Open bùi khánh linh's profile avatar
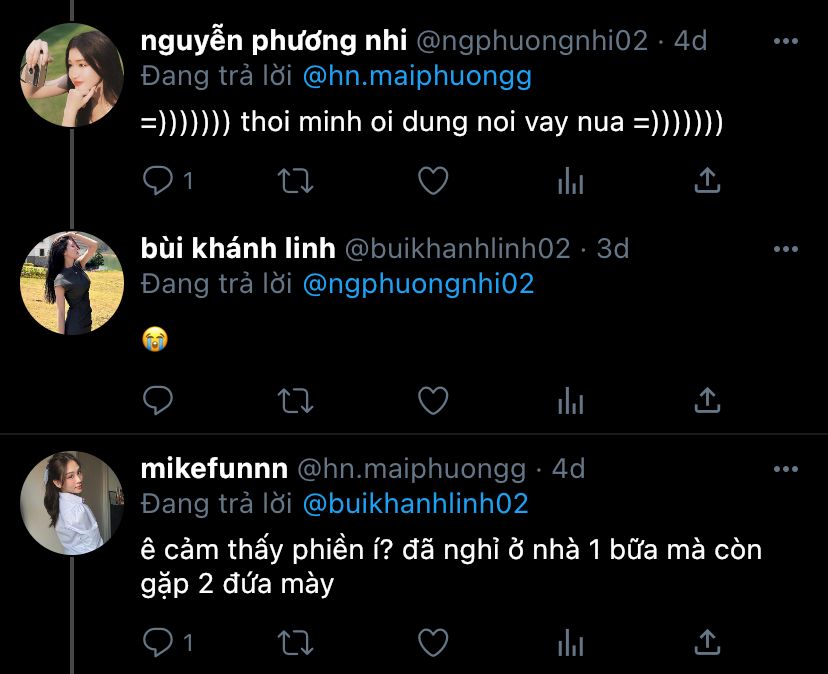This screenshot has height=674, width=828. click(72, 283)
